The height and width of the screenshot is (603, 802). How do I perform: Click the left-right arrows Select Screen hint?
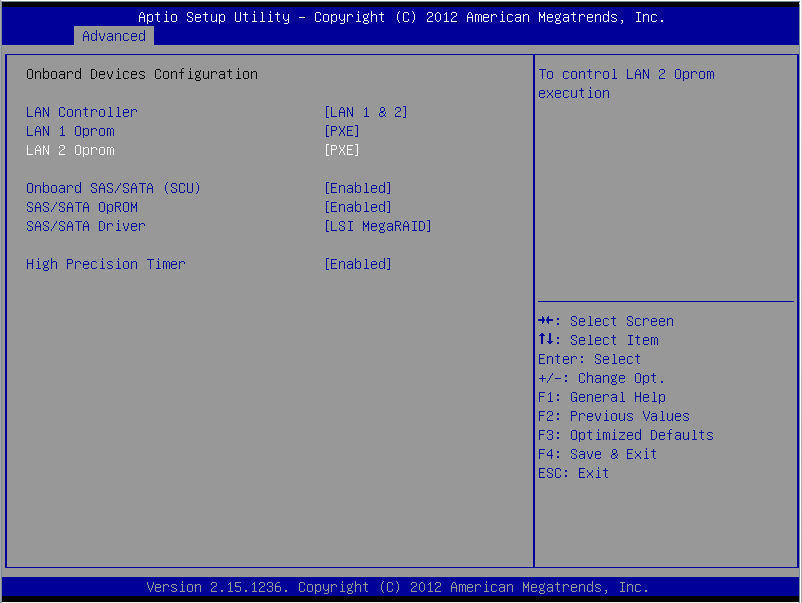[606, 321]
